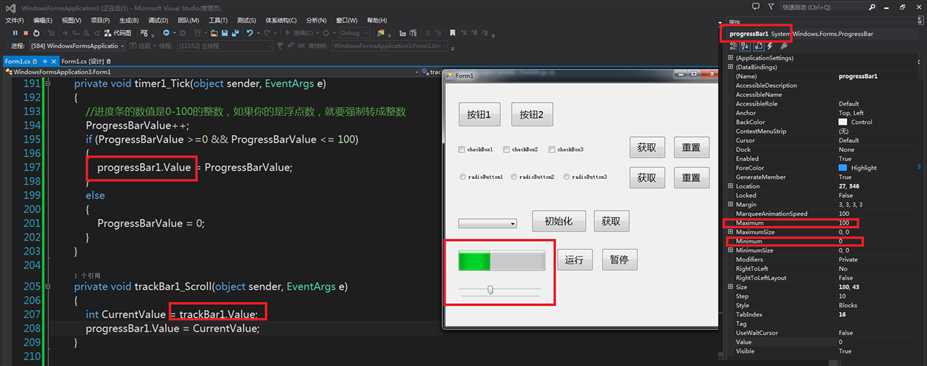Save all files from toolbar

pyautogui.click(x=235, y=33)
